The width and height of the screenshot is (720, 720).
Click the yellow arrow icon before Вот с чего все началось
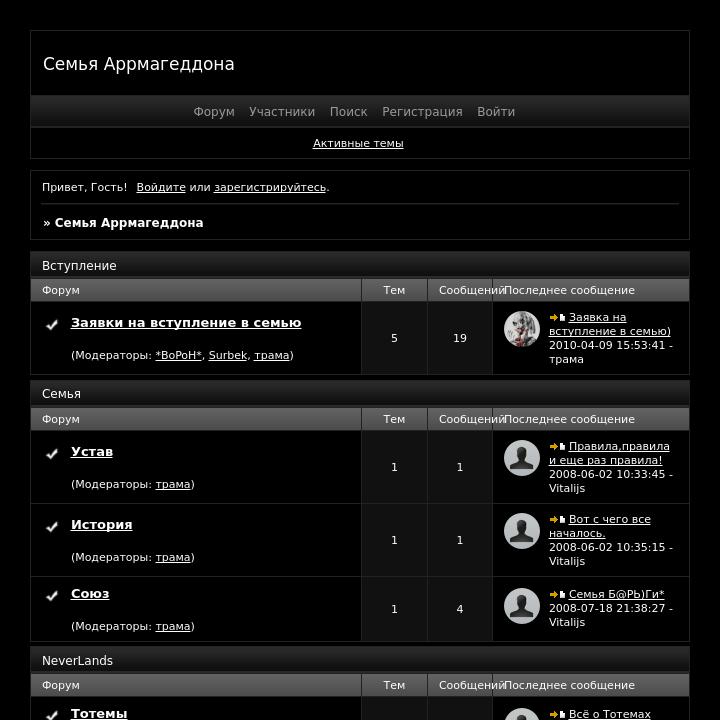pyautogui.click(x=554, y=519)
